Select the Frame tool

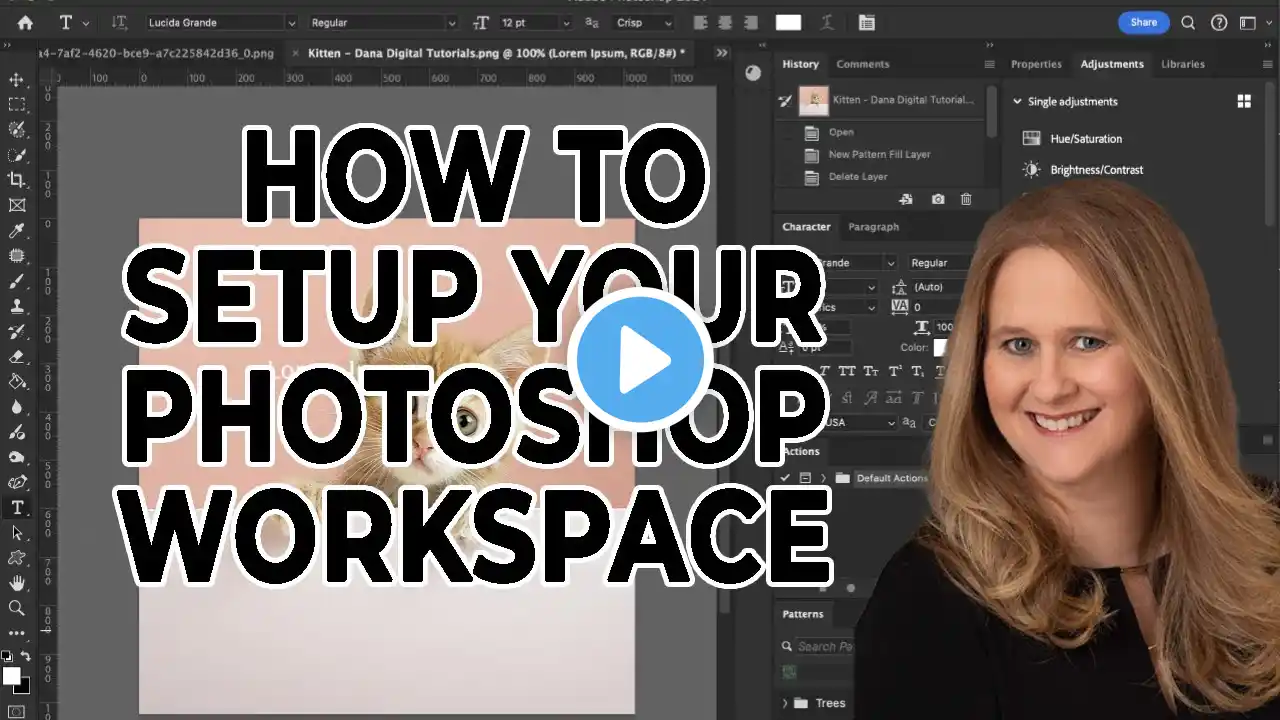(17, 205)
